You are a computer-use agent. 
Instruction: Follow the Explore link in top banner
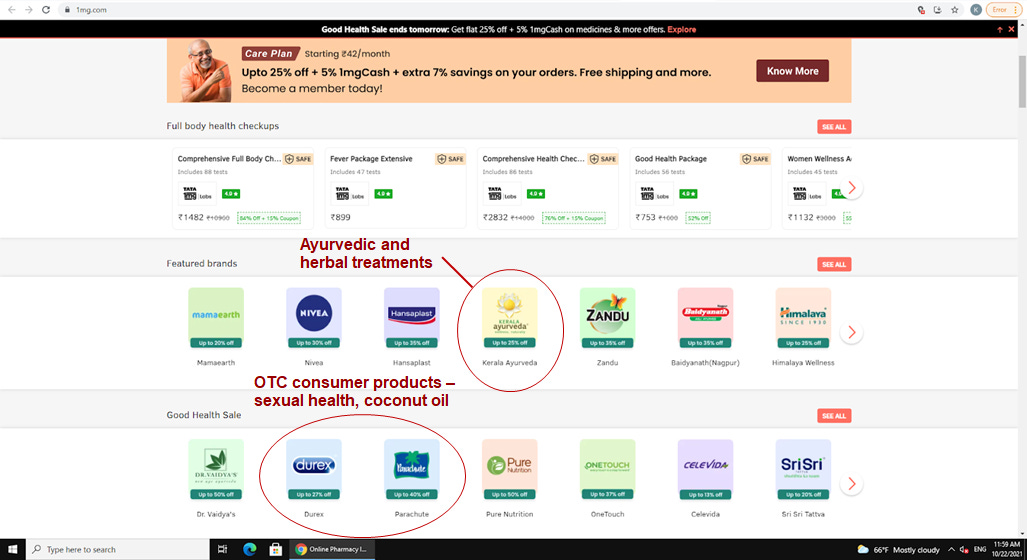pos(681,29)
